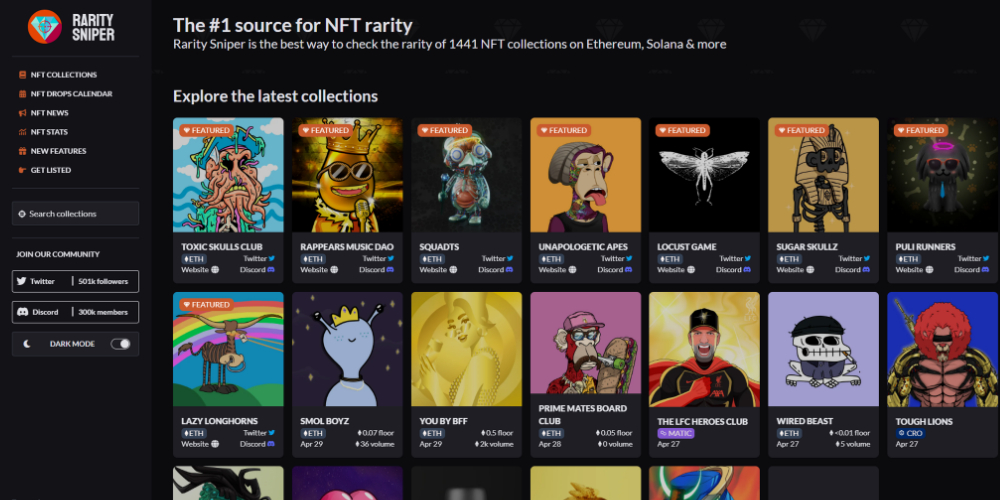Click the Twitter icon on Sugar Skullz
1000x500 pixels.
coord(868,259)
